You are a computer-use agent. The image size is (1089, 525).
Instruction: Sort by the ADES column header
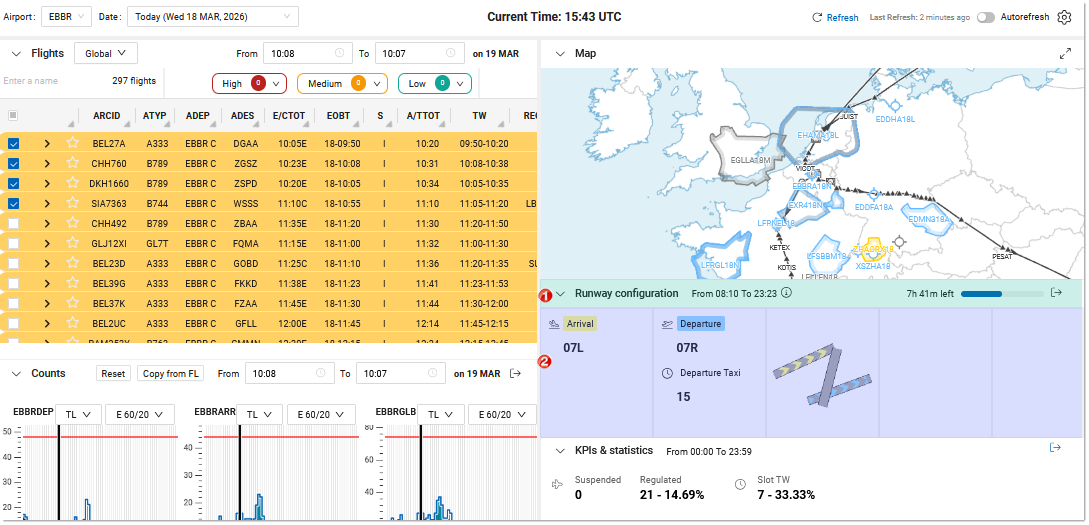(243, 115)
